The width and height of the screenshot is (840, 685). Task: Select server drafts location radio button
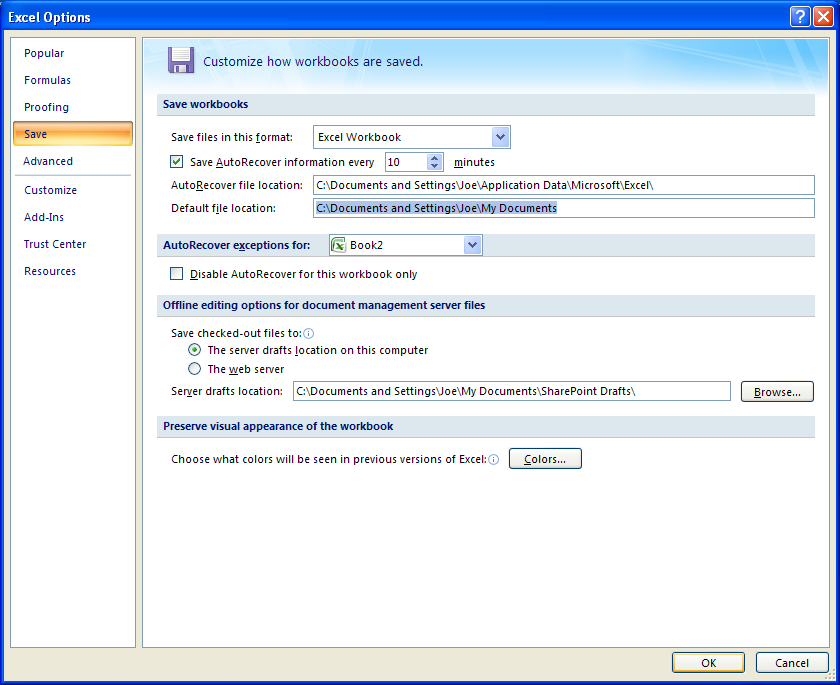[x=194, y=350]
